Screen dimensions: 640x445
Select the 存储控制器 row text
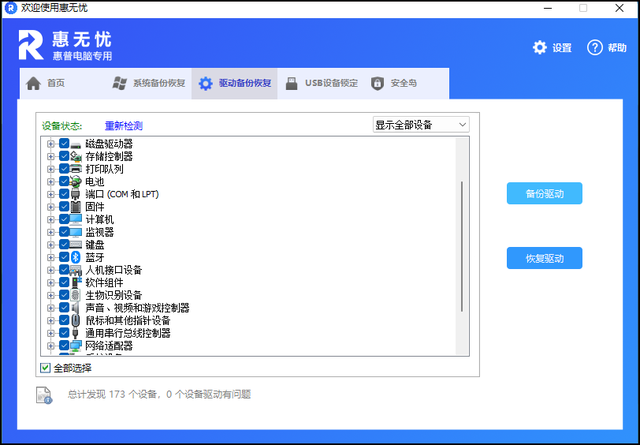coord(109,156)
